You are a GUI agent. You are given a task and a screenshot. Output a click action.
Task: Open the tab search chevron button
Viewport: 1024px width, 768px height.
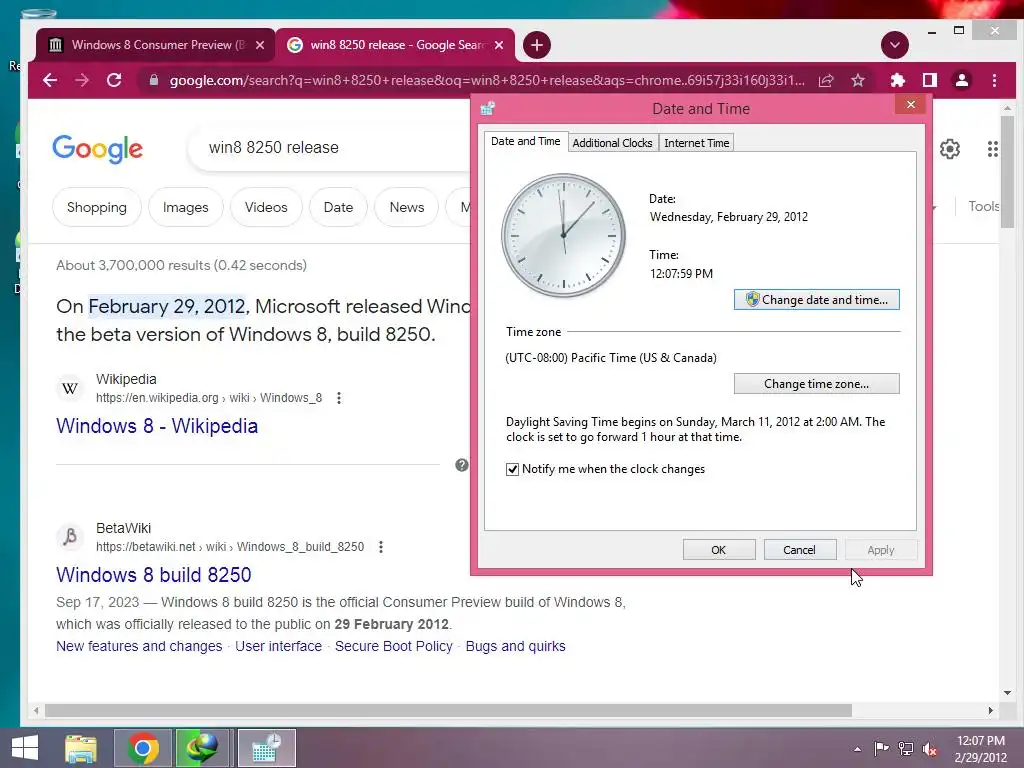895,45
